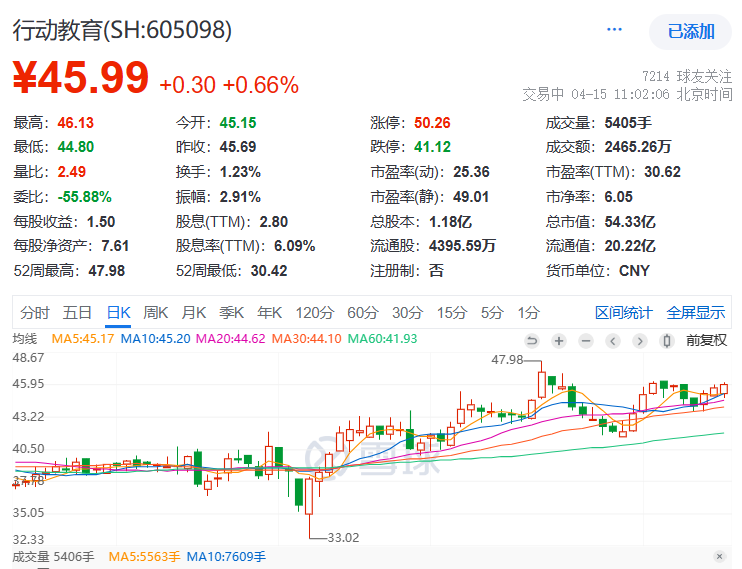Switch to the 分时 chart tab
The height and width of the screenshot is (569, 742).
point(34,312)
